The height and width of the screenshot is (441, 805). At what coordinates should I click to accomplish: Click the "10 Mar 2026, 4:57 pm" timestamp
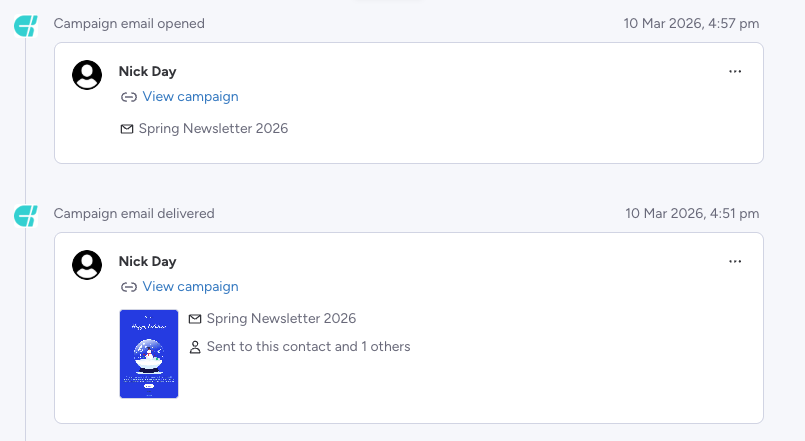(x=691, y=23)
